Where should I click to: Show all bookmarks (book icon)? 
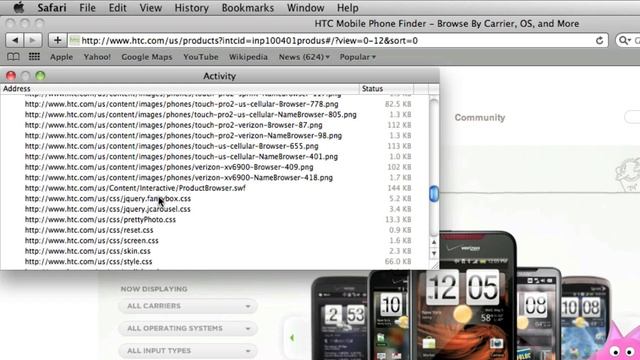click(13, 57)
